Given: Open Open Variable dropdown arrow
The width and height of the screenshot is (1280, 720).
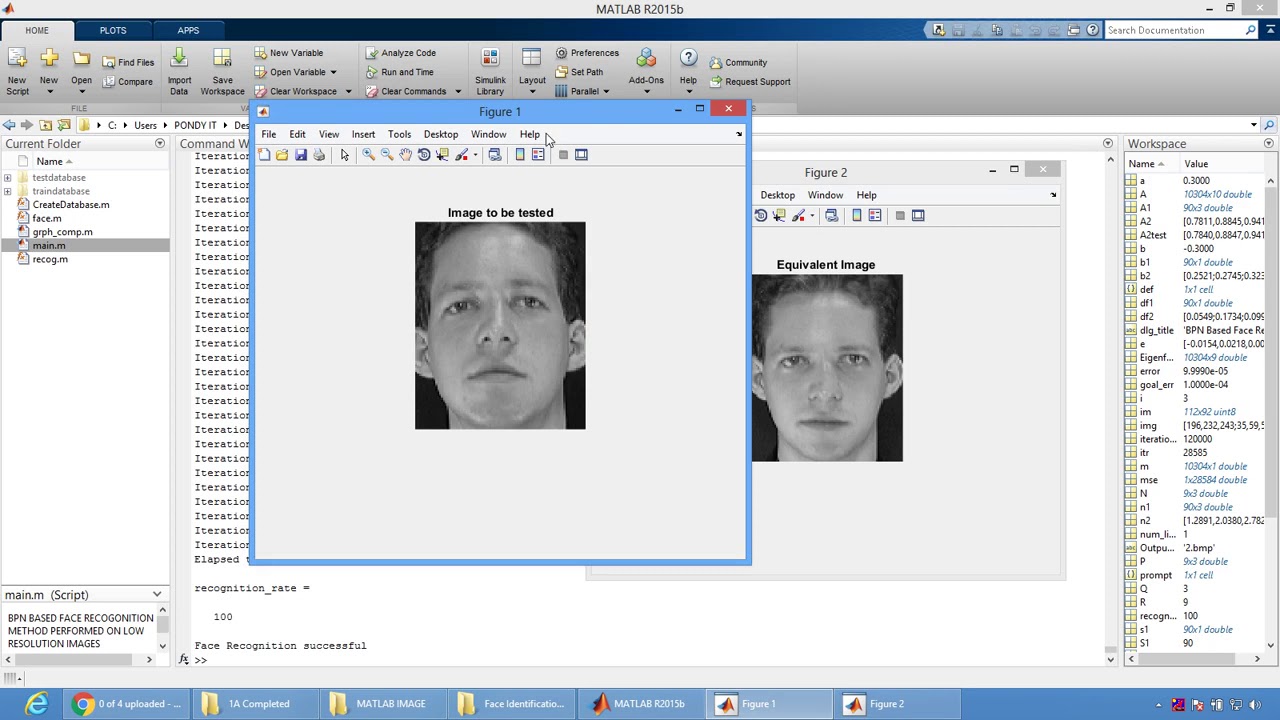Looking at the screenshot, I should tap(333, 72).
